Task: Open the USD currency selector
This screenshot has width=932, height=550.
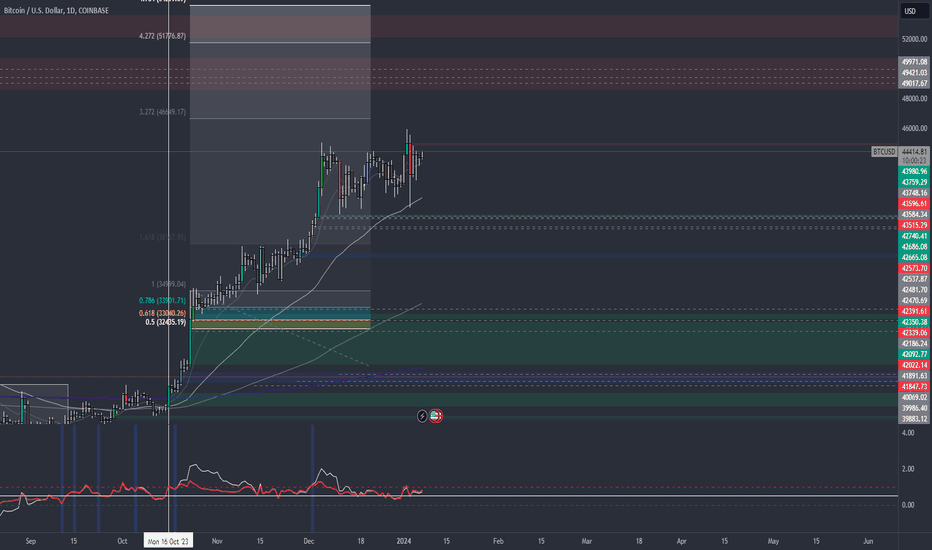Action: [910, 11]
